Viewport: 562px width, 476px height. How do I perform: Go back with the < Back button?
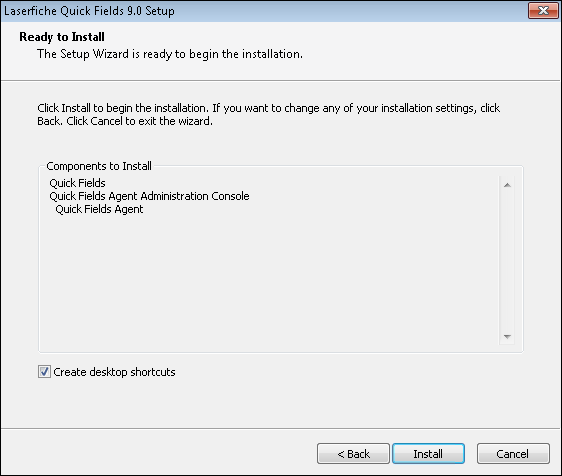(x=353, y=454)
